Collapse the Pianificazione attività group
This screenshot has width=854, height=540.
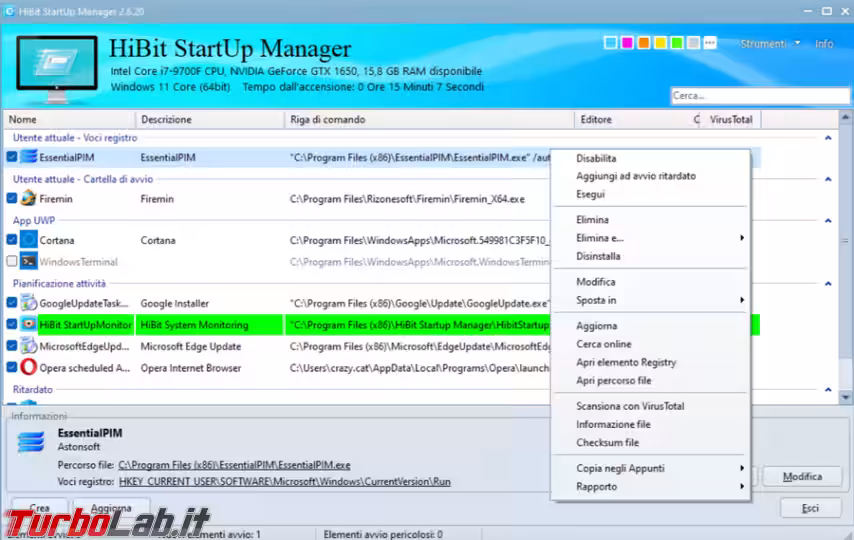[x=828, y=284]
